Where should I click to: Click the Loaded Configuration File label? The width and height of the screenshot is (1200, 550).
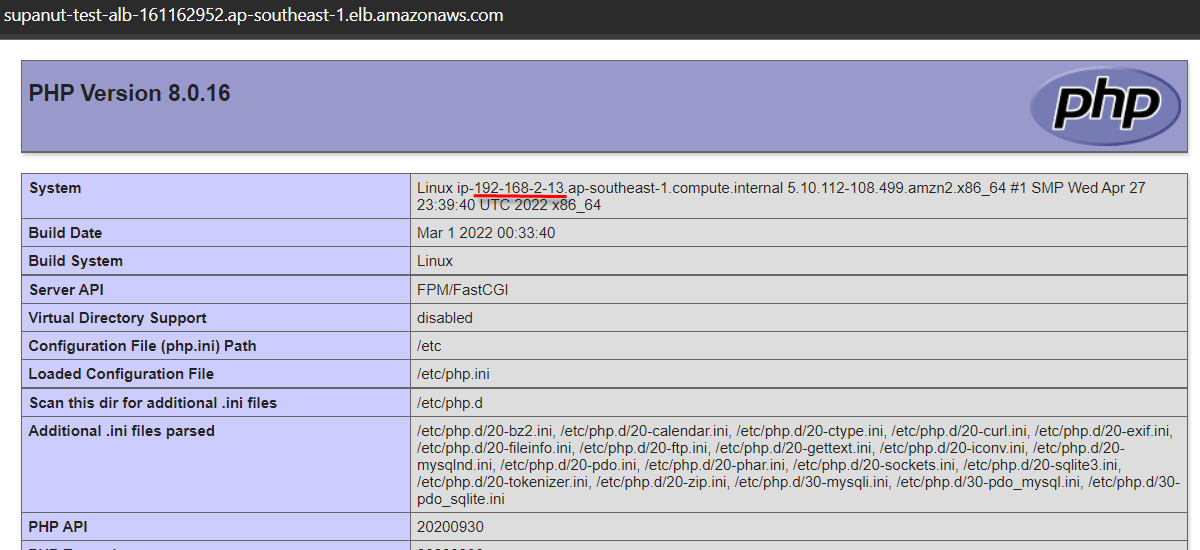click(x=121, y=374)
